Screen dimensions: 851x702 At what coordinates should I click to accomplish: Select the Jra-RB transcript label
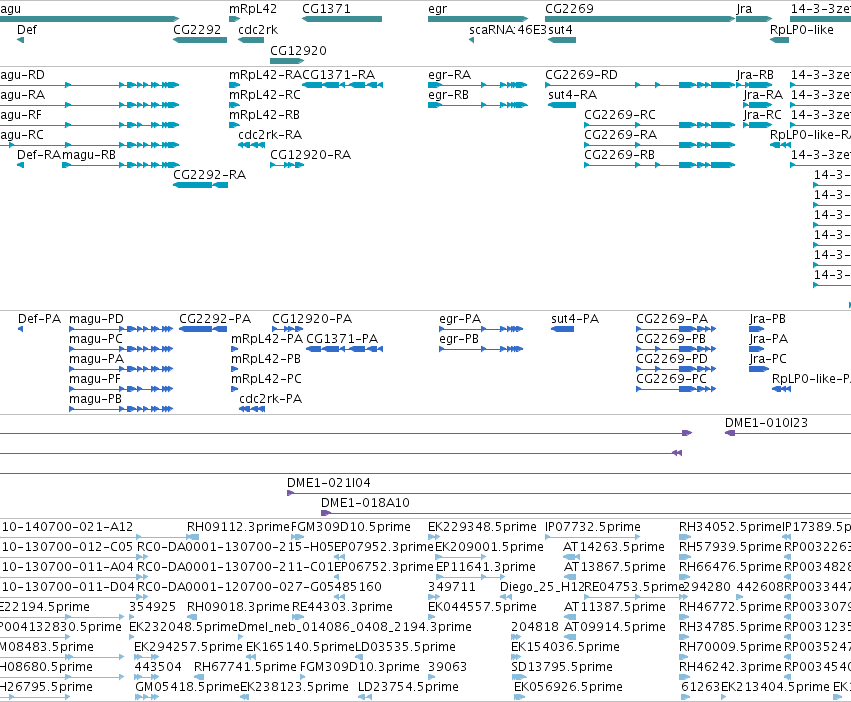pos(755,75)
